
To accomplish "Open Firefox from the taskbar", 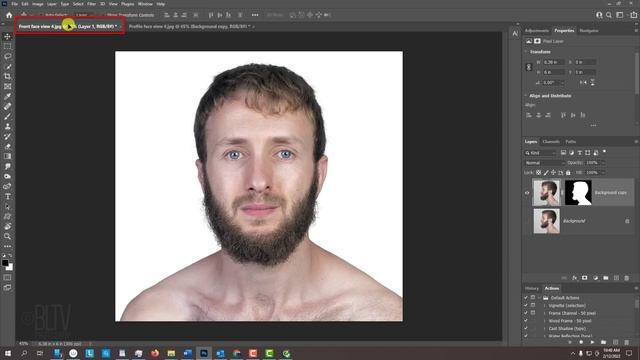I will pos(155,353).
